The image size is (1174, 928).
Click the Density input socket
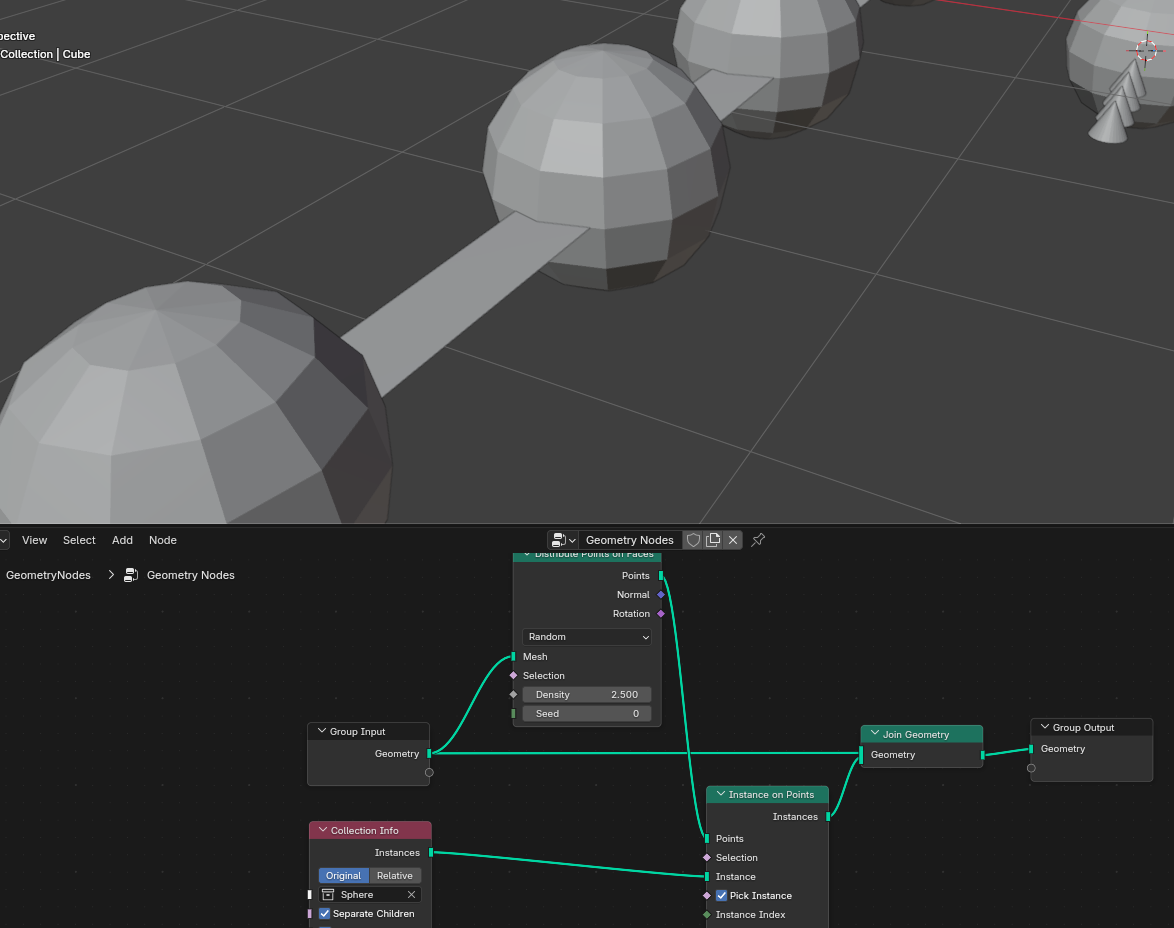coord(514,694)
